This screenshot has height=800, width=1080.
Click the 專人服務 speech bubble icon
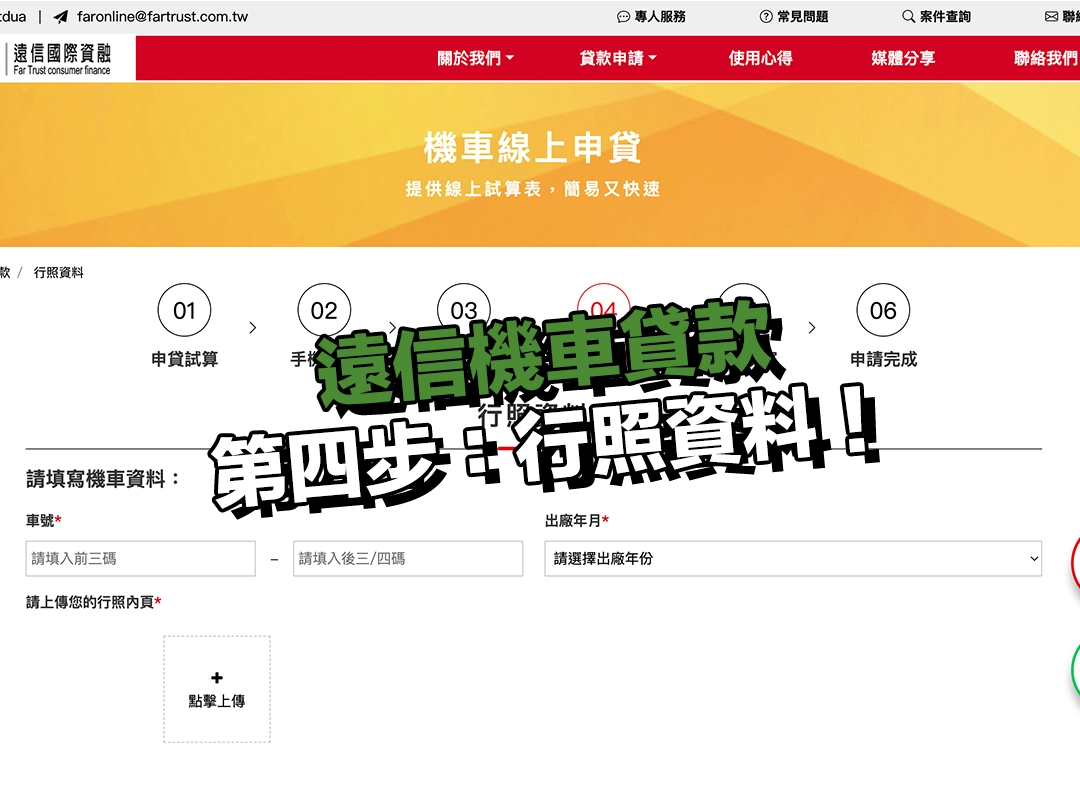623,17
